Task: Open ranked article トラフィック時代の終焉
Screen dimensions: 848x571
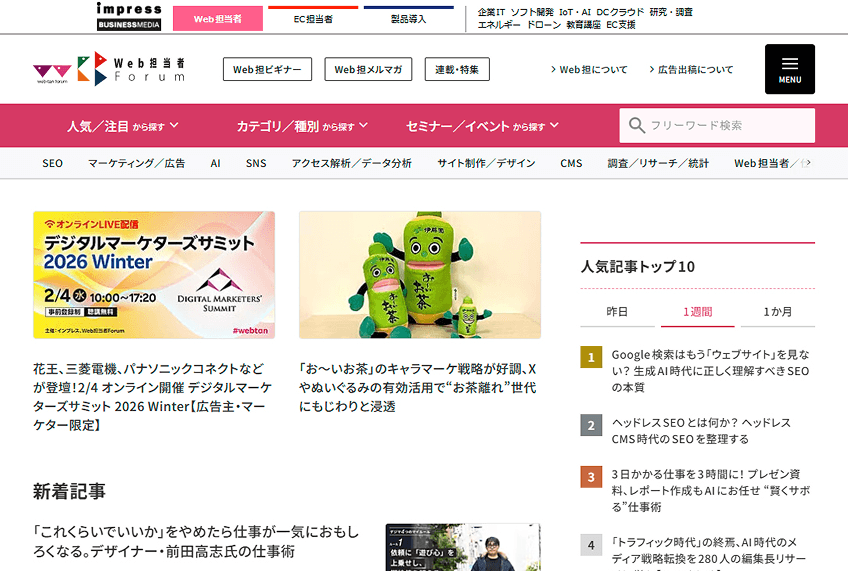Action: click(708, 553)
